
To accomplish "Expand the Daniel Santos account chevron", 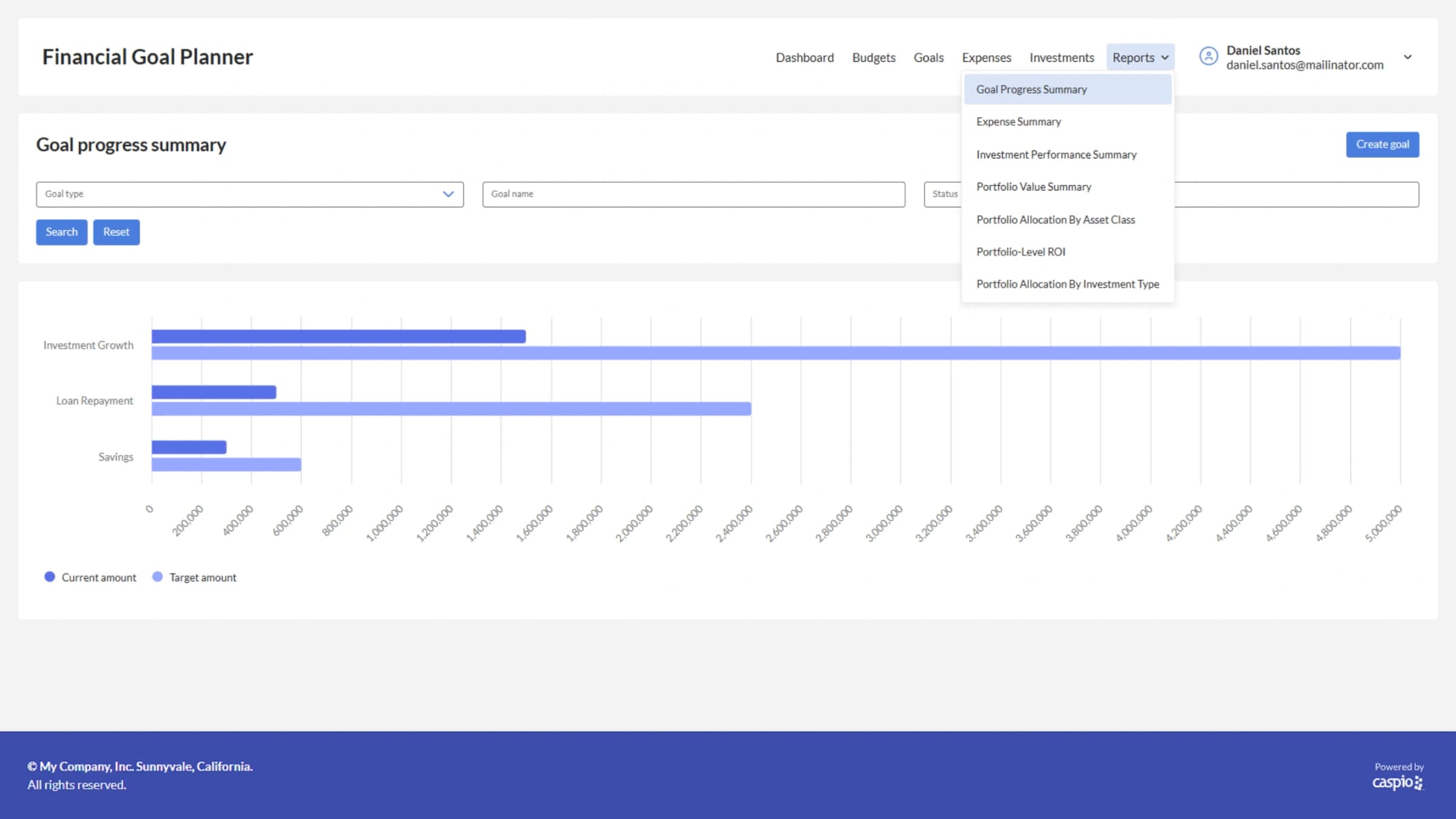I will 1408,57.
